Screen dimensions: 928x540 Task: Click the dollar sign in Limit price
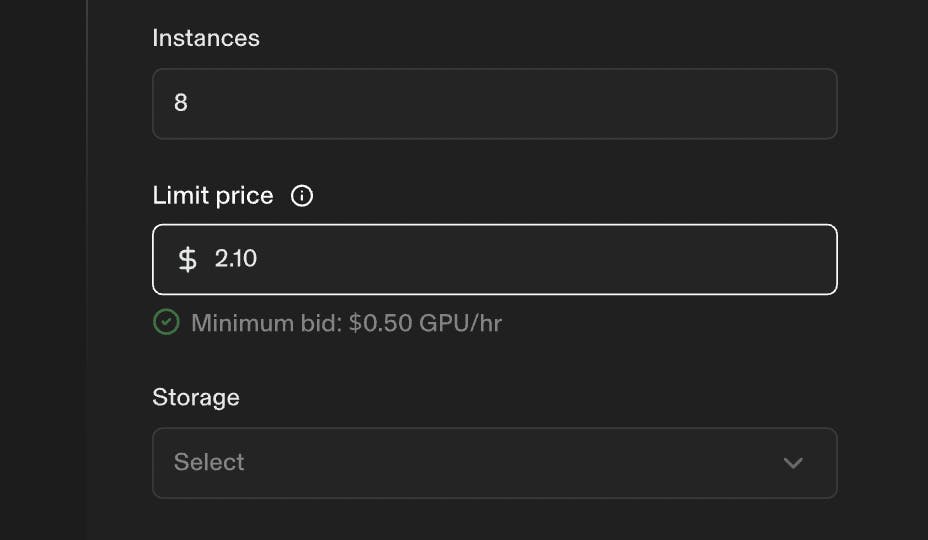[187, 260]
